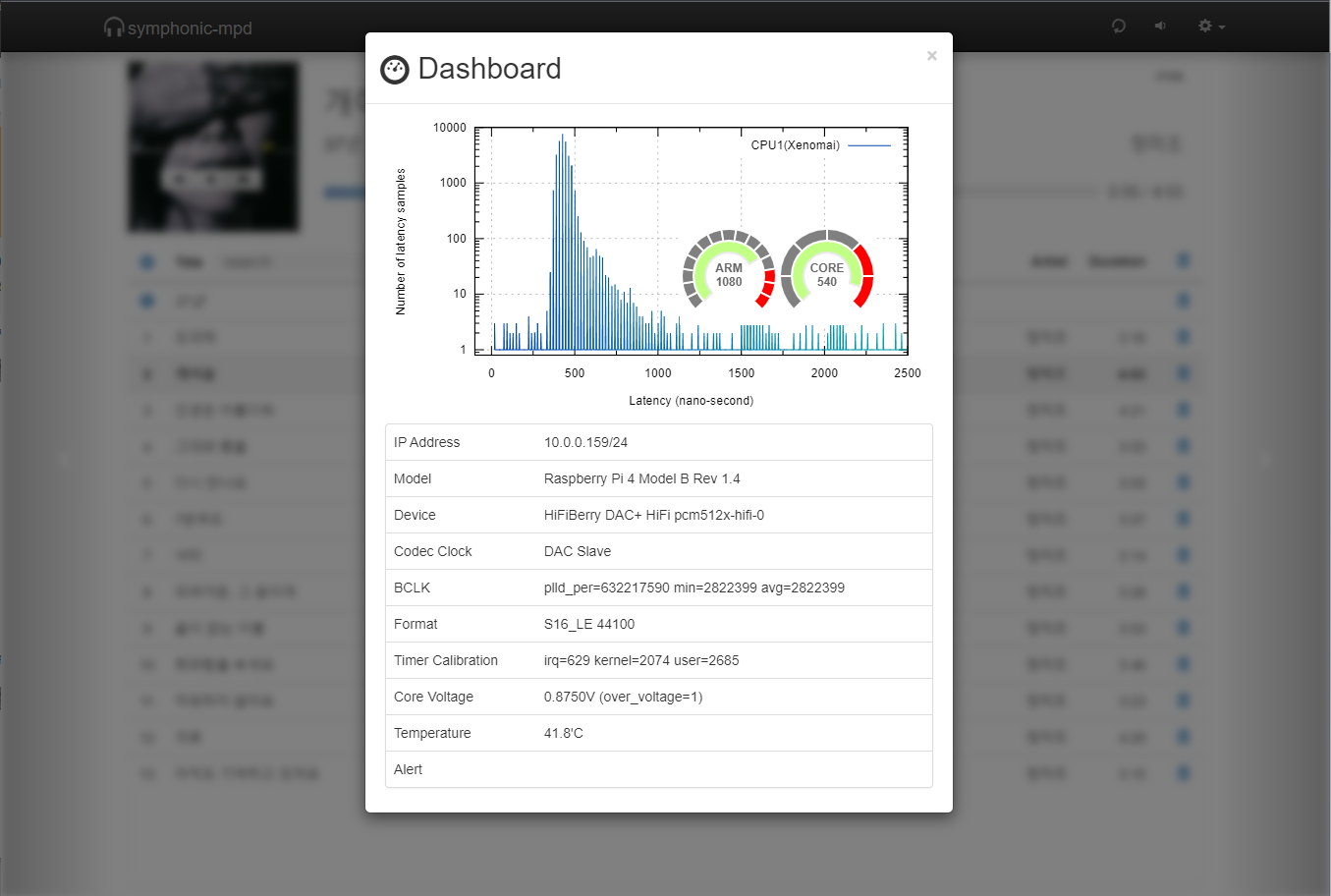Select the Core Voltage label

pos(433,697)
